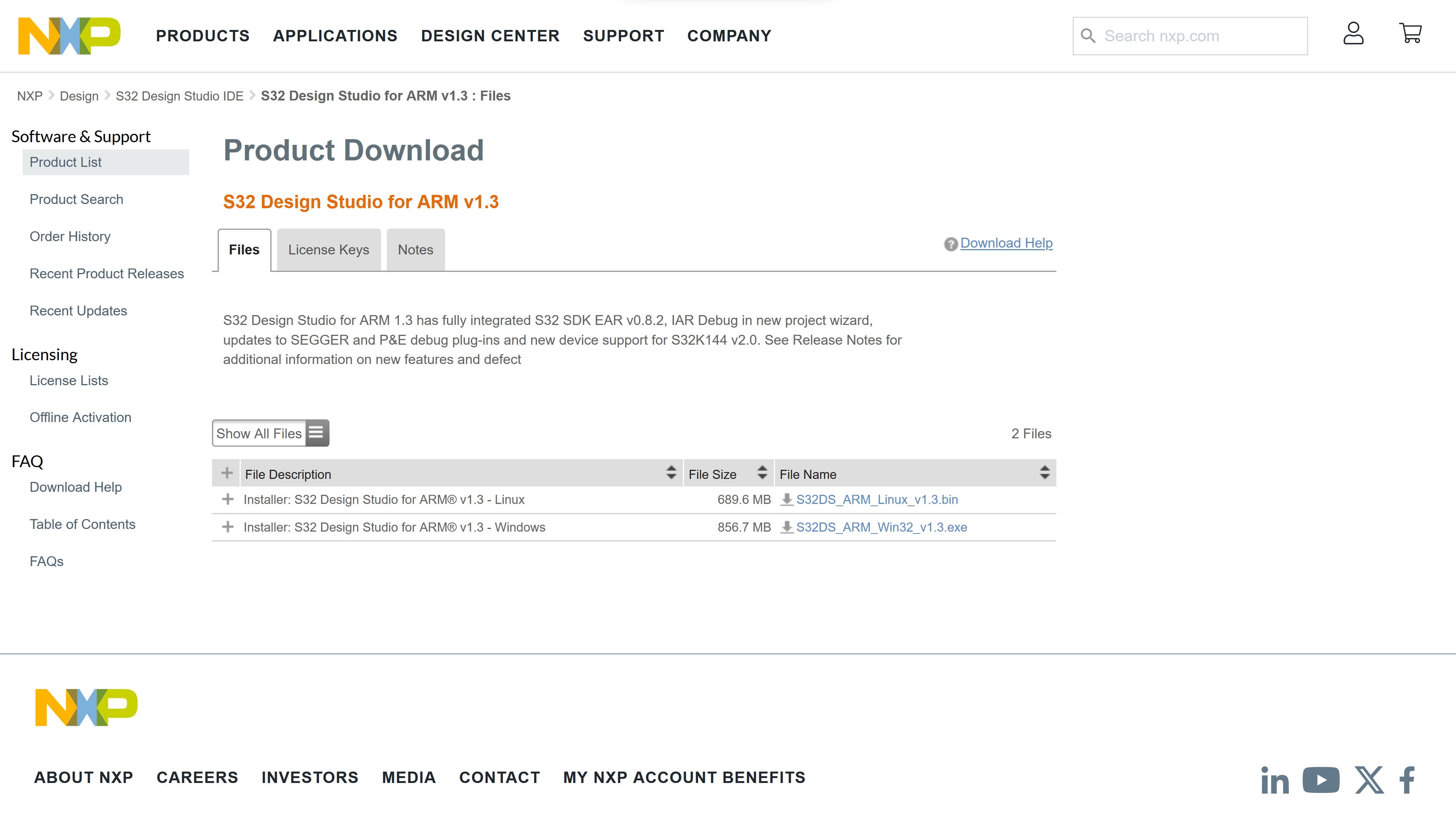Open the shopping cart icon
The height and width of the screenshot is (819, 1456).
tap(1410, 34)
